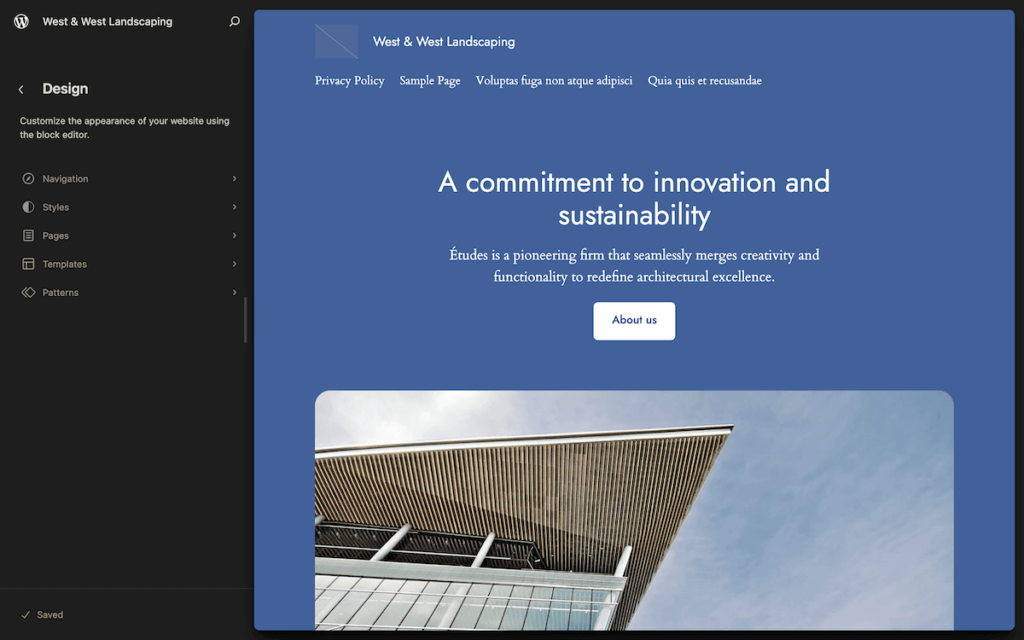Open the Templates chevron
1024x640 pixels.
tap(234, 263)
